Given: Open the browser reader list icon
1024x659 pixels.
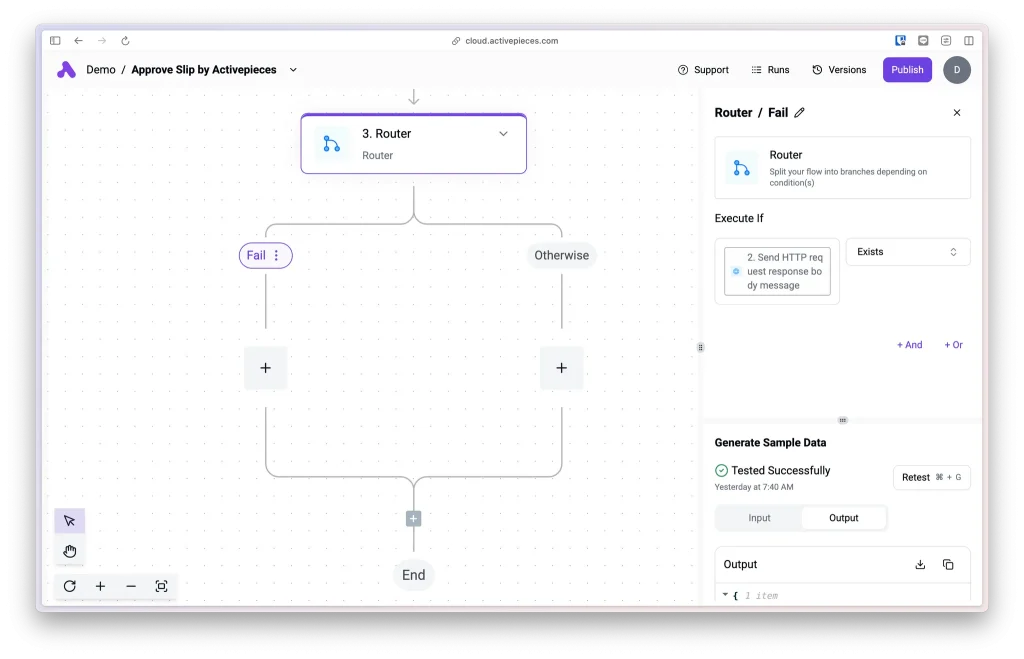Looking at the screenshot, I should (x=946, y=40).
